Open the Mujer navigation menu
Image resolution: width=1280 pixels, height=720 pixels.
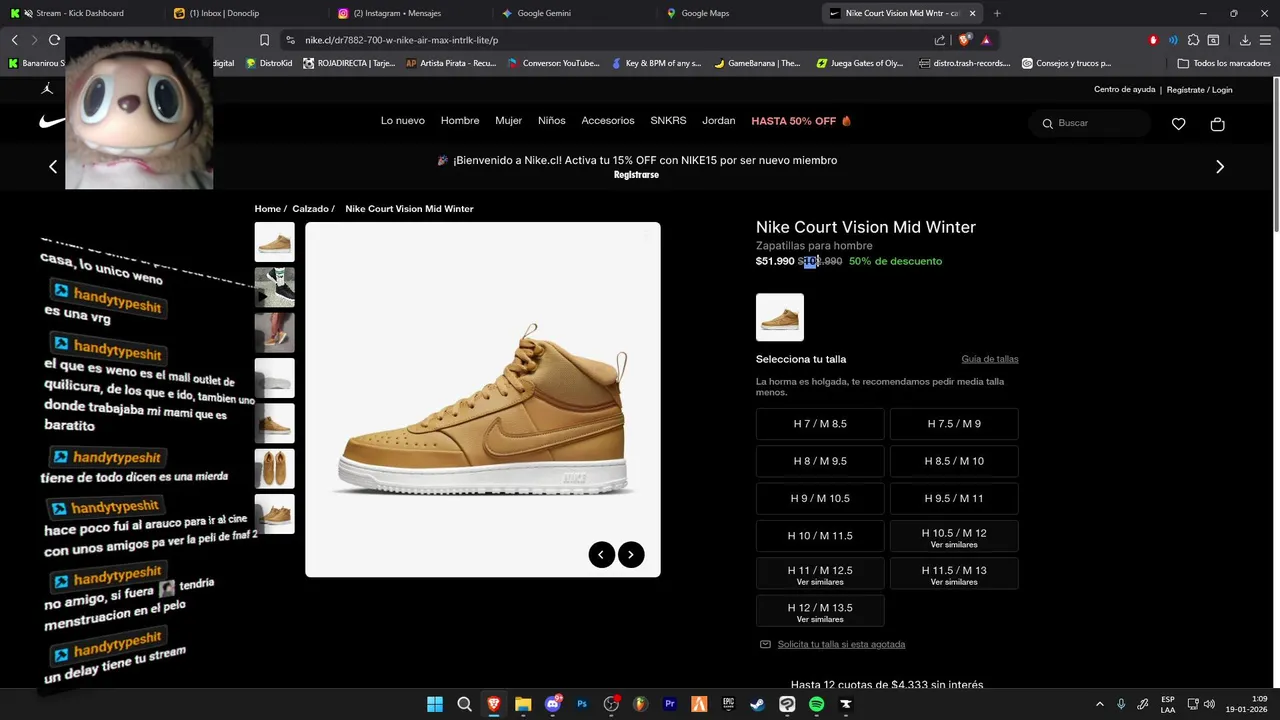pyautogui.click(x=508, y=121)
